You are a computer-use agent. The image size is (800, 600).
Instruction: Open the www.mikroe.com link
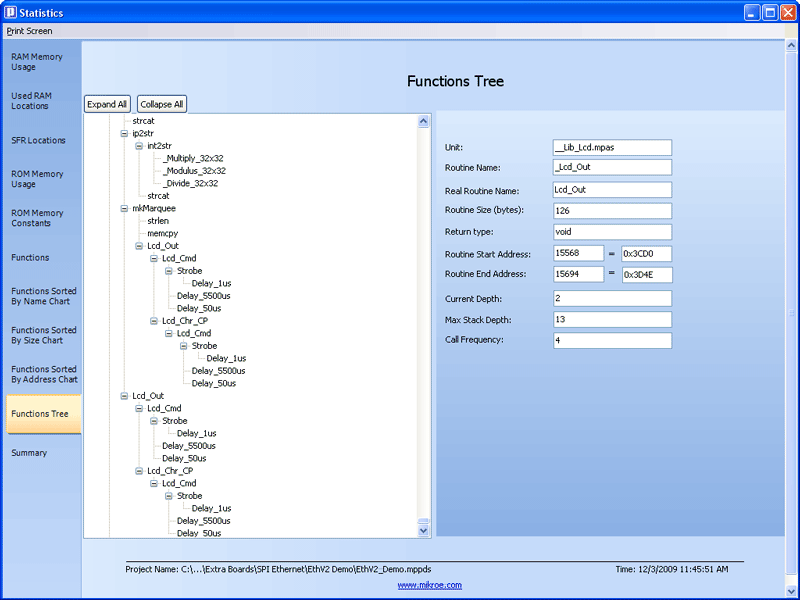click(430, 585)
